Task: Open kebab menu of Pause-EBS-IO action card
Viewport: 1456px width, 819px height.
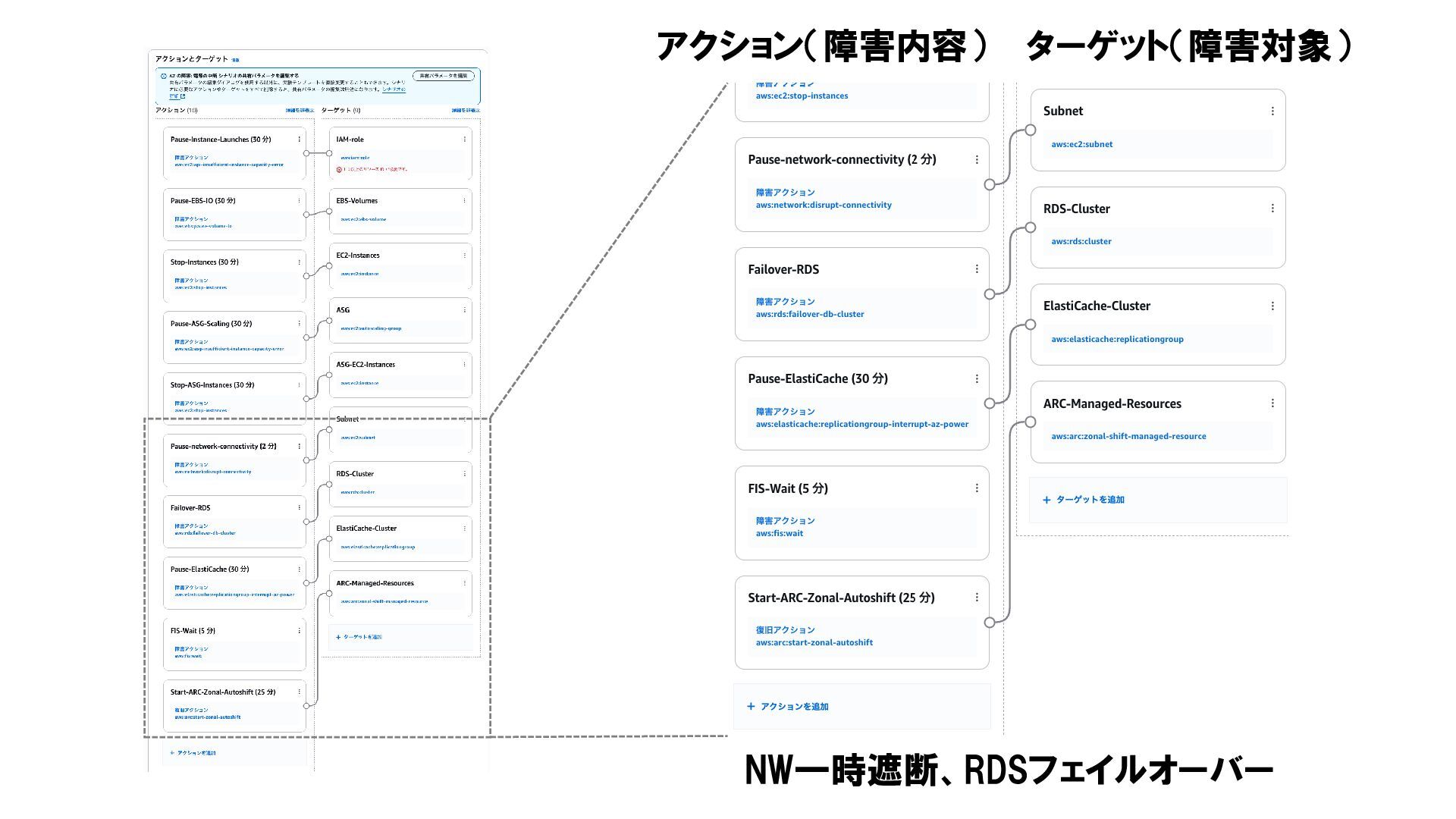Action: [300, 201]
